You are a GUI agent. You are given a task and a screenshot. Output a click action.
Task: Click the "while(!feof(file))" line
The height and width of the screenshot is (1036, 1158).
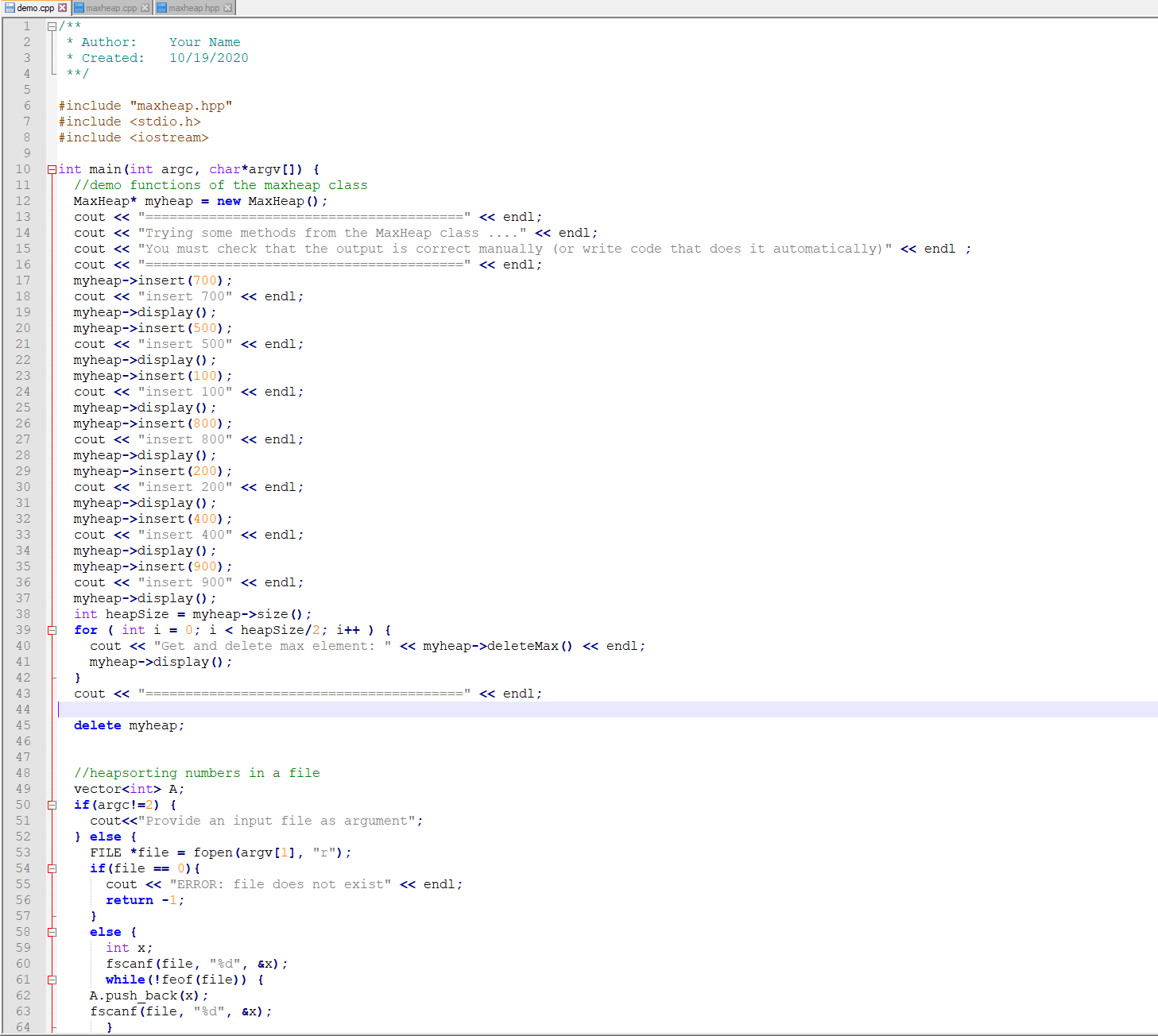click(x=185, y=980)
